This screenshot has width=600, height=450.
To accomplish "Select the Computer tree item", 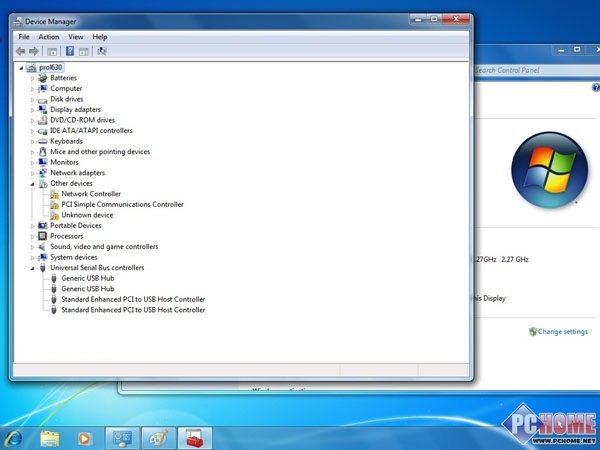I will click(x=66, y=88).
